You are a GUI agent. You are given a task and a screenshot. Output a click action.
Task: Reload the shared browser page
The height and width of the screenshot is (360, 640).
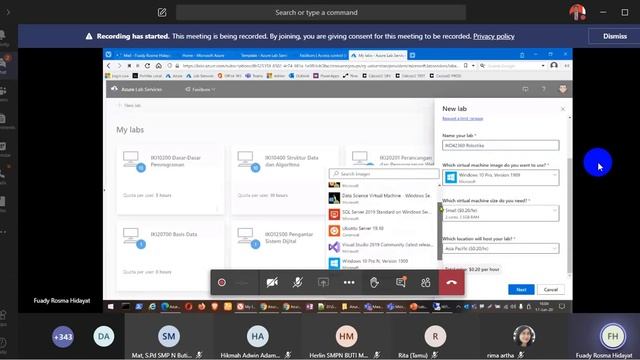(147, 65)
